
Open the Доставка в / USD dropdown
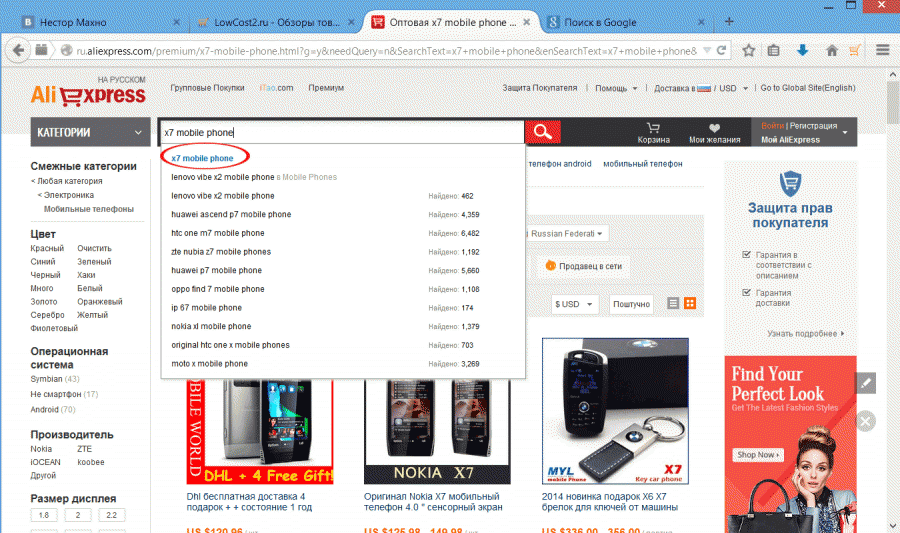(x=701, y=88)
